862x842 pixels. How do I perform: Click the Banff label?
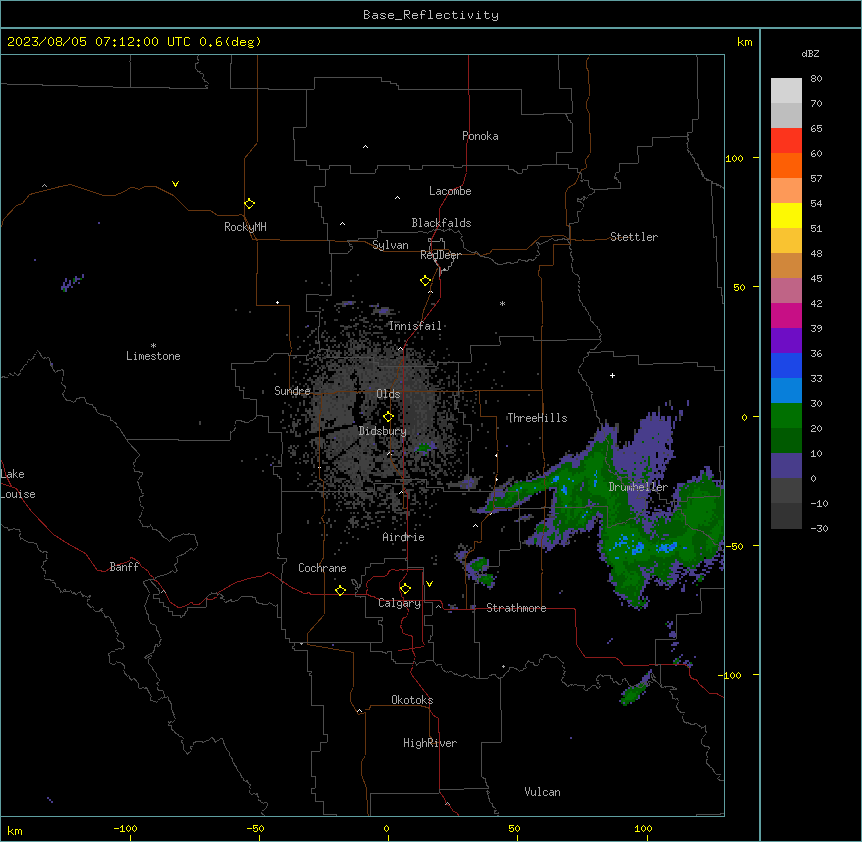tap(124, 567)
